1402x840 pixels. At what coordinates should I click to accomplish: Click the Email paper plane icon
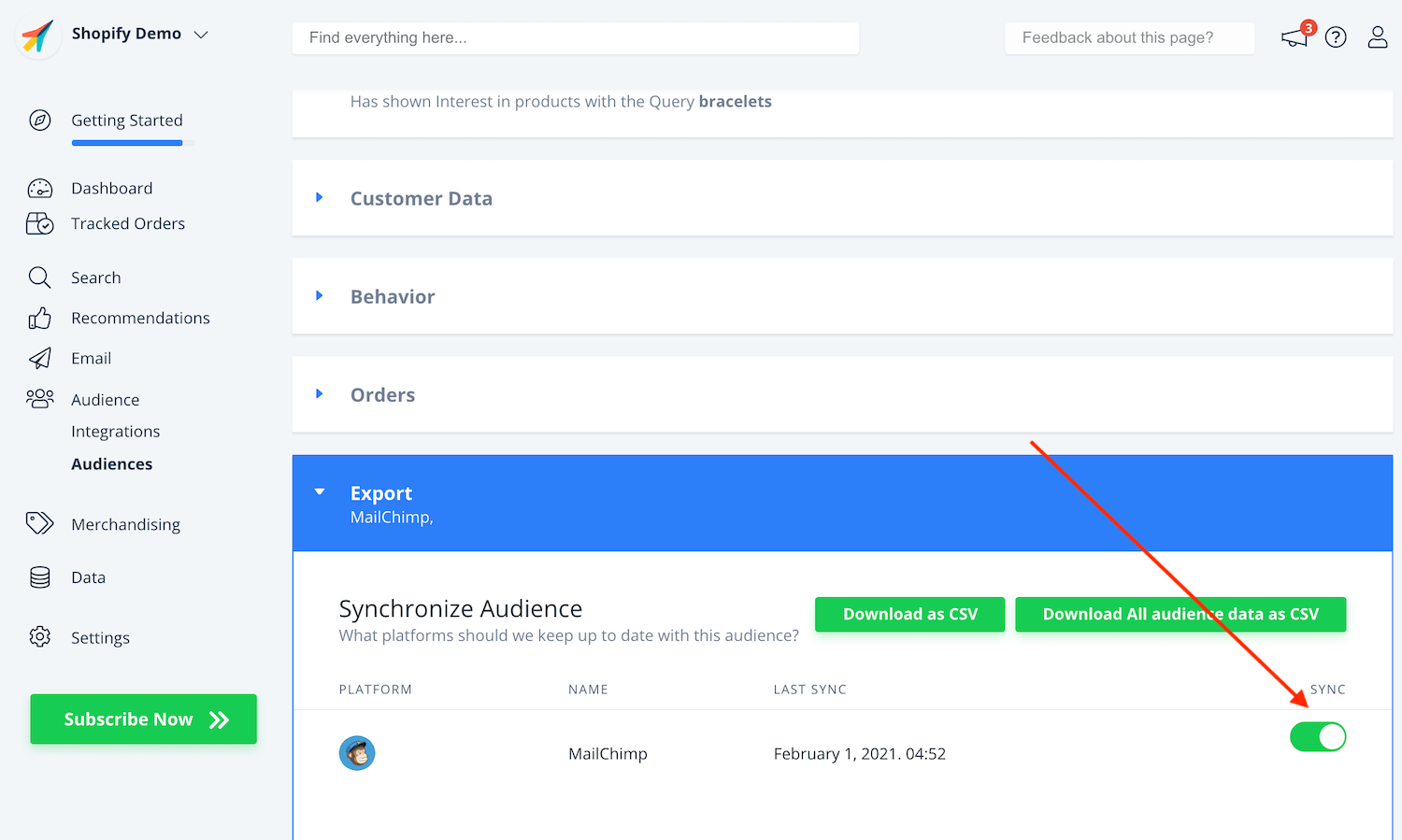39,359
